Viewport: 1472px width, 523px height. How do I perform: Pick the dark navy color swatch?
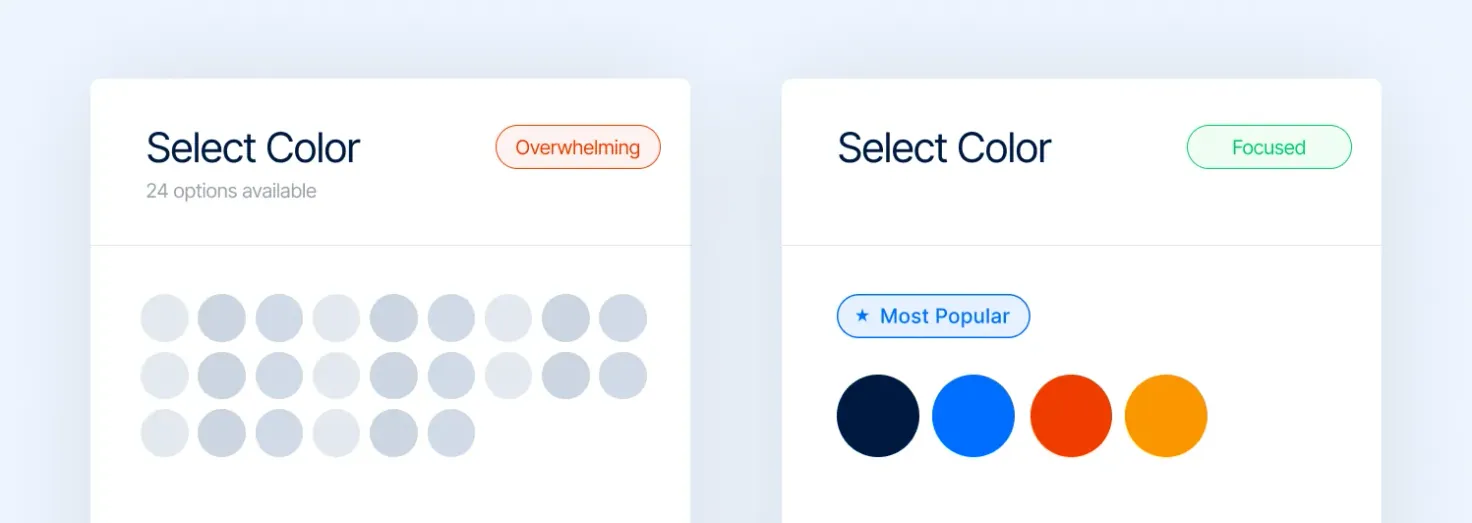point(878,416)
